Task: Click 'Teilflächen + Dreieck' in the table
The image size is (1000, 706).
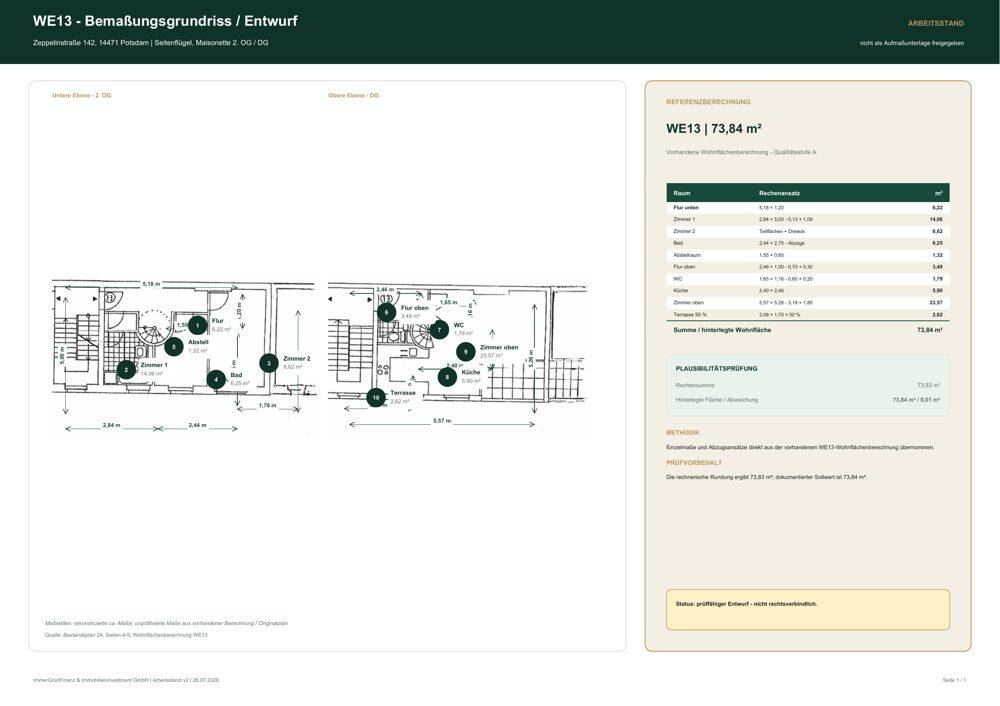Action: [782, 232]
